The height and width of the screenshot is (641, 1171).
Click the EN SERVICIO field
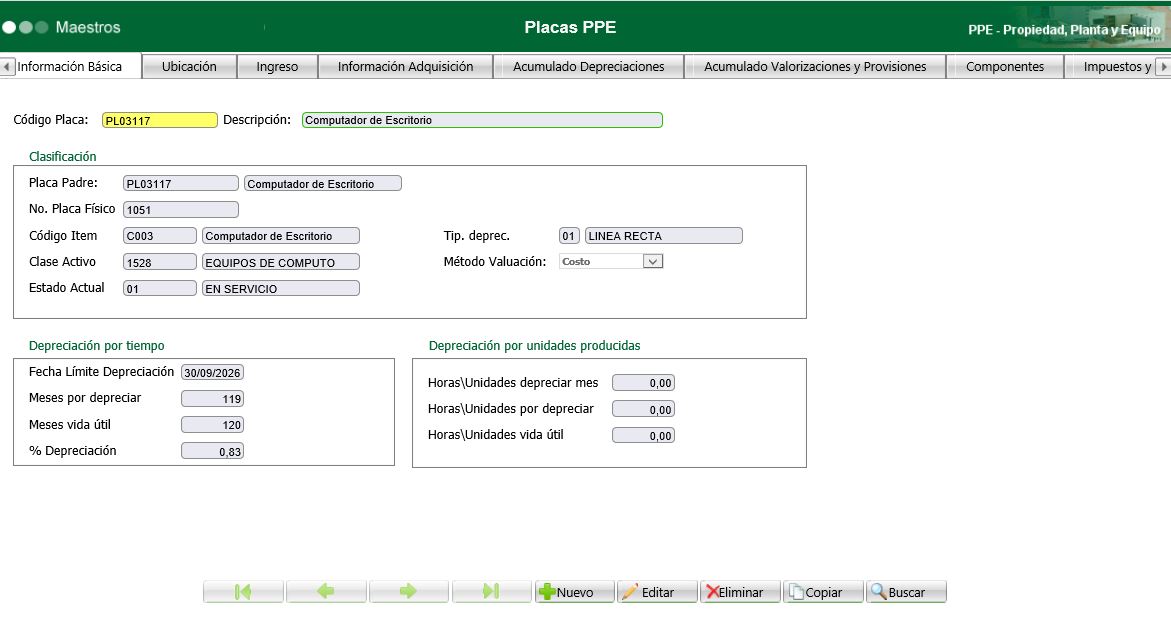[281, 288]
